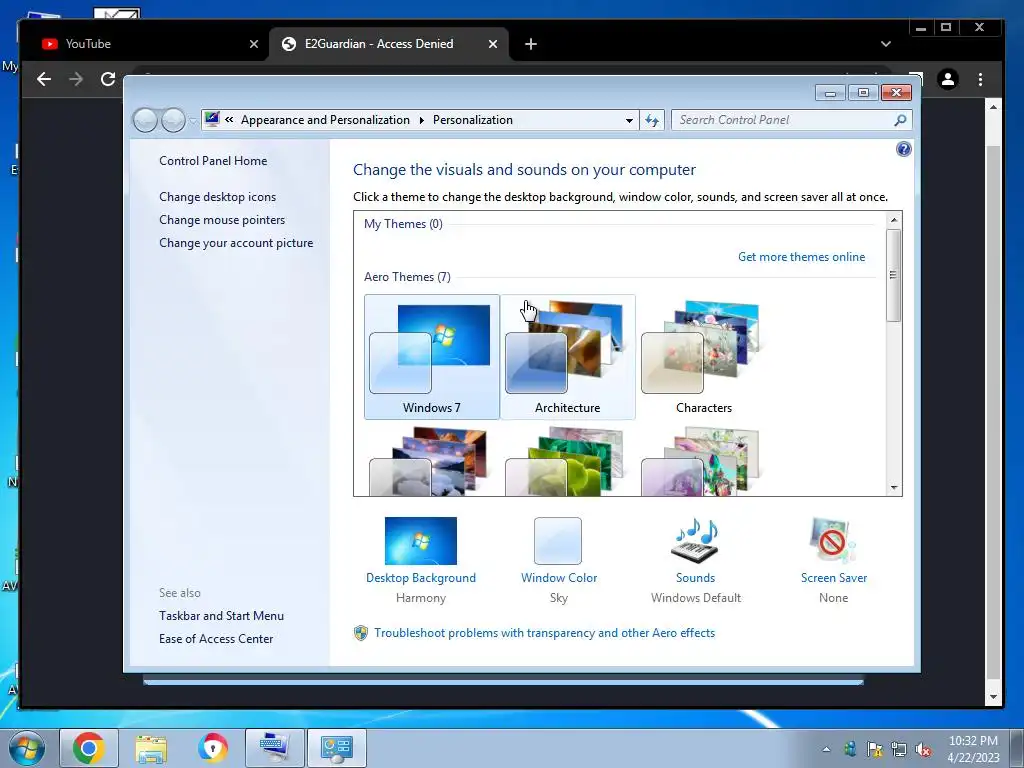Click Chrome icon in the taskbar
The height and width of the screenshot is (768, 1024).
pos(89,748)
